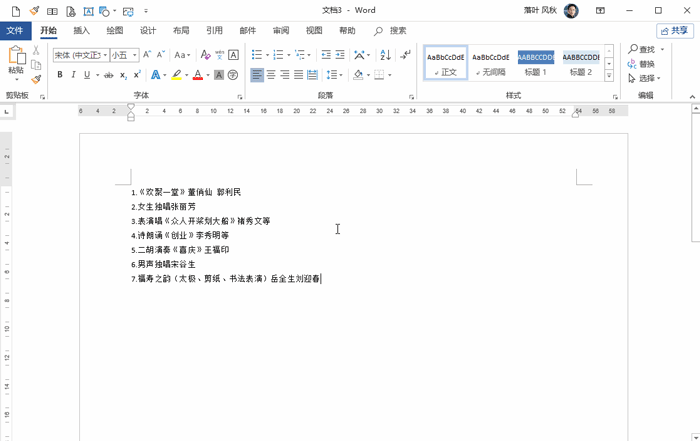The image size is (700, 441).
Task: Center-align the paragraph text
Action: 271,75
